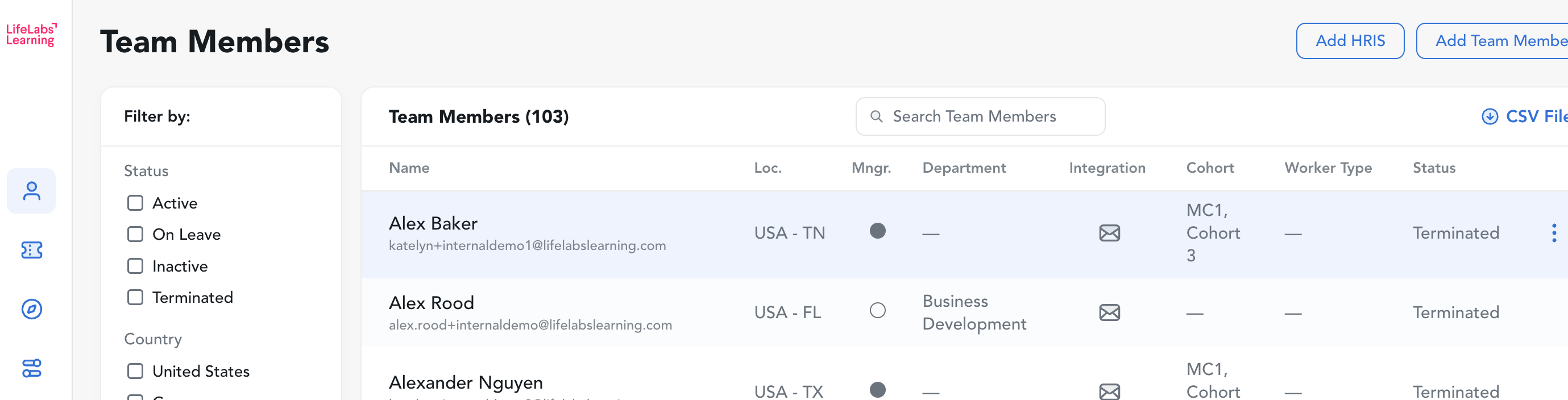Click the Status filter section label

click(146, 171)
